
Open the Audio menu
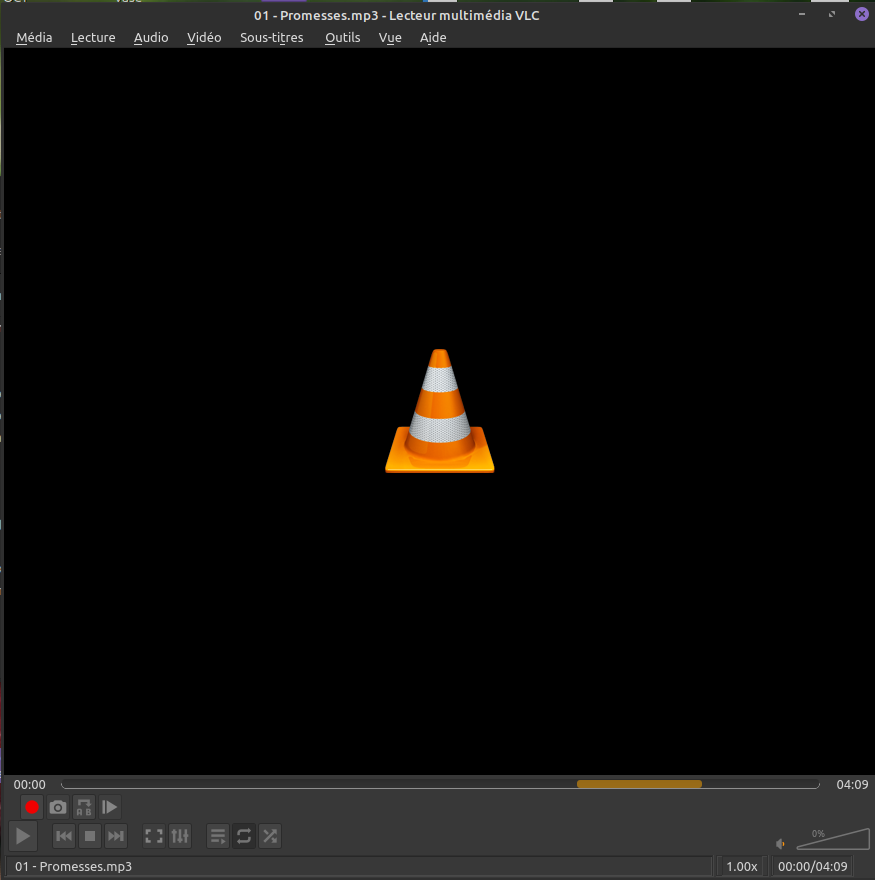[x=151, y=38]
